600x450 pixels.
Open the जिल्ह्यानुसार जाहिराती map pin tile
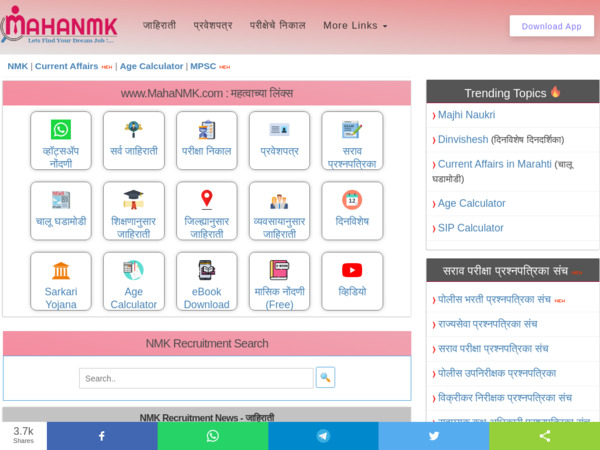pyautogui.click(x=207, y=211)
